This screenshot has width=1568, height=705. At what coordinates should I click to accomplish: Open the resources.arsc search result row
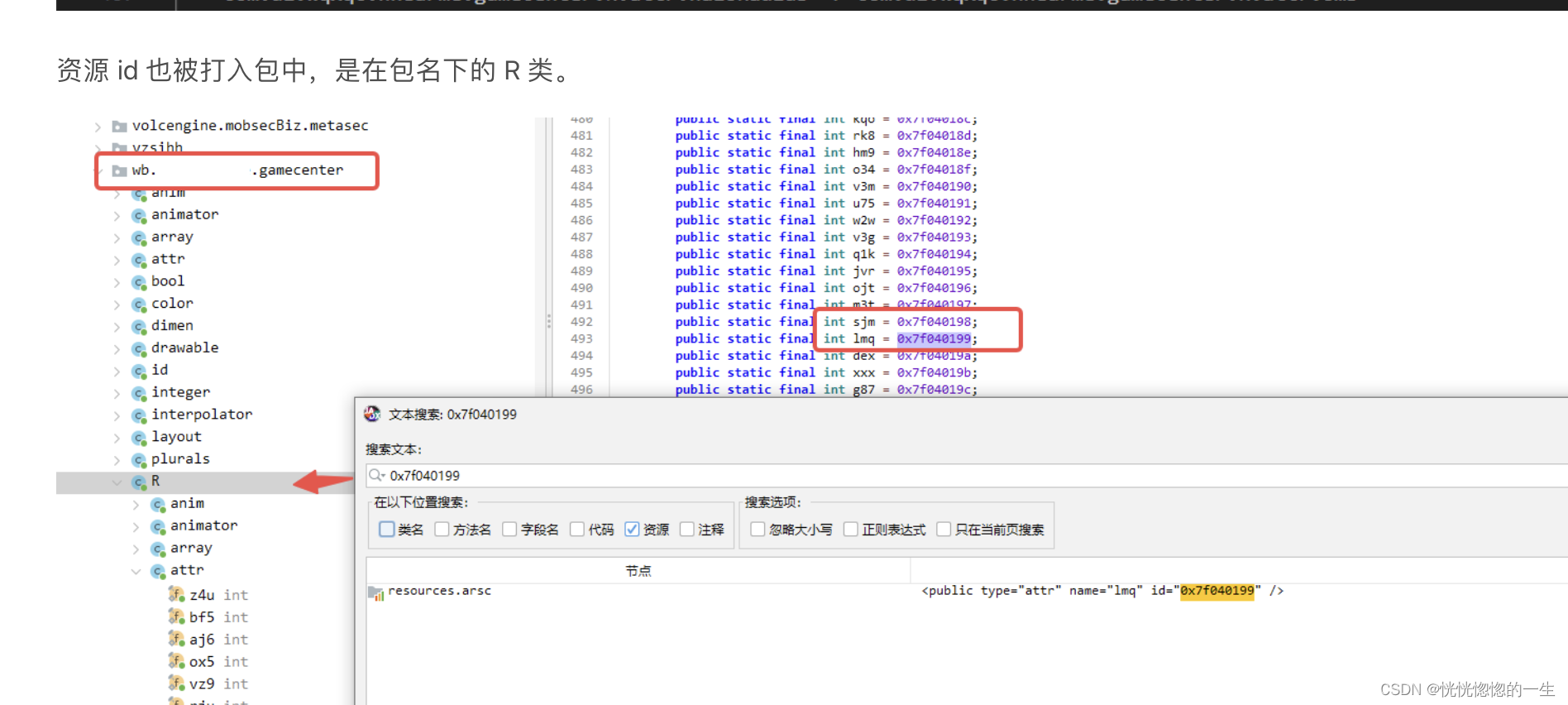click(x=968, y=591)
